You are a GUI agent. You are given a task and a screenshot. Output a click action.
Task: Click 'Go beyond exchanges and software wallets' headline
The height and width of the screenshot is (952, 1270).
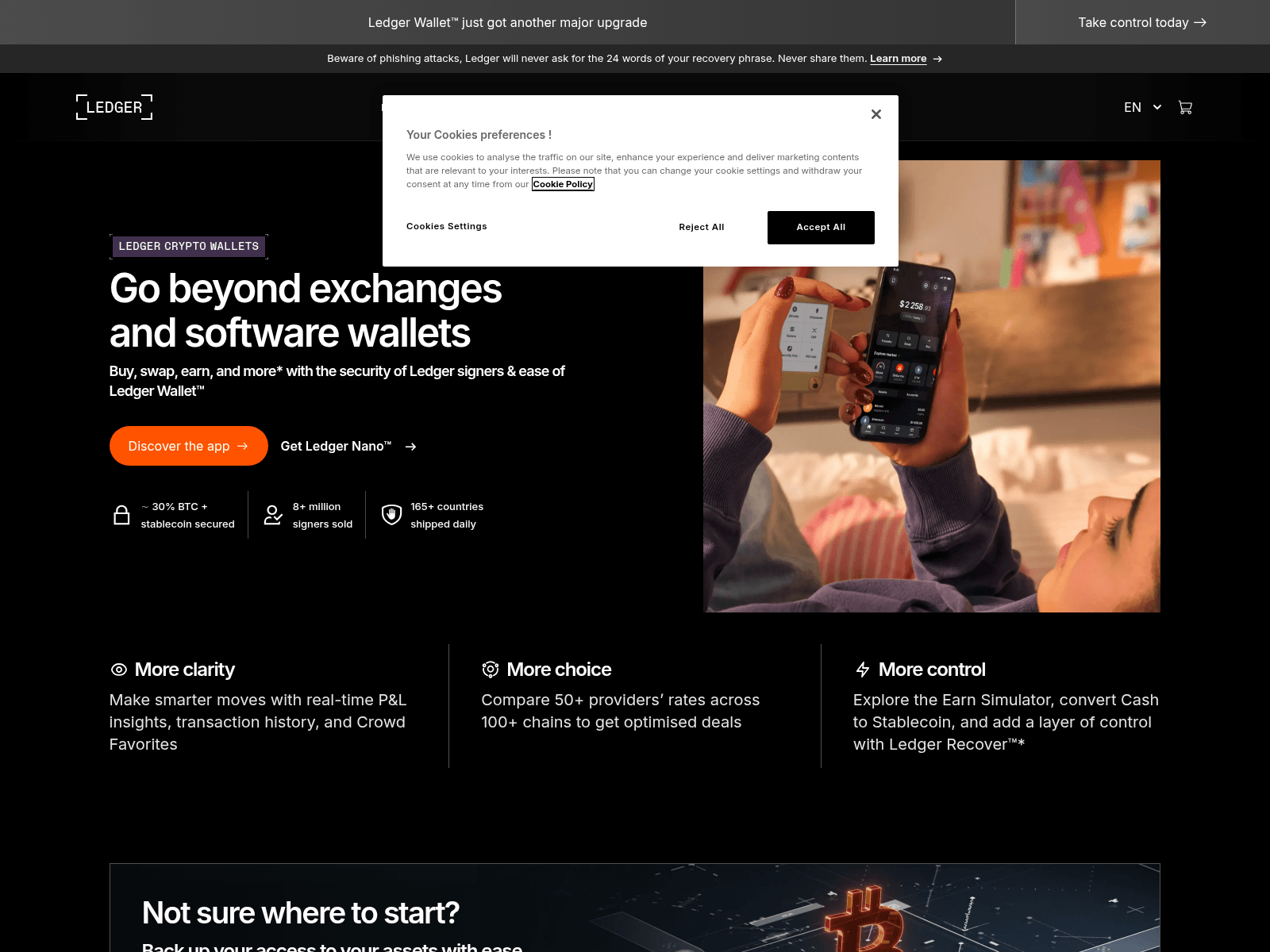pos(306,310)
